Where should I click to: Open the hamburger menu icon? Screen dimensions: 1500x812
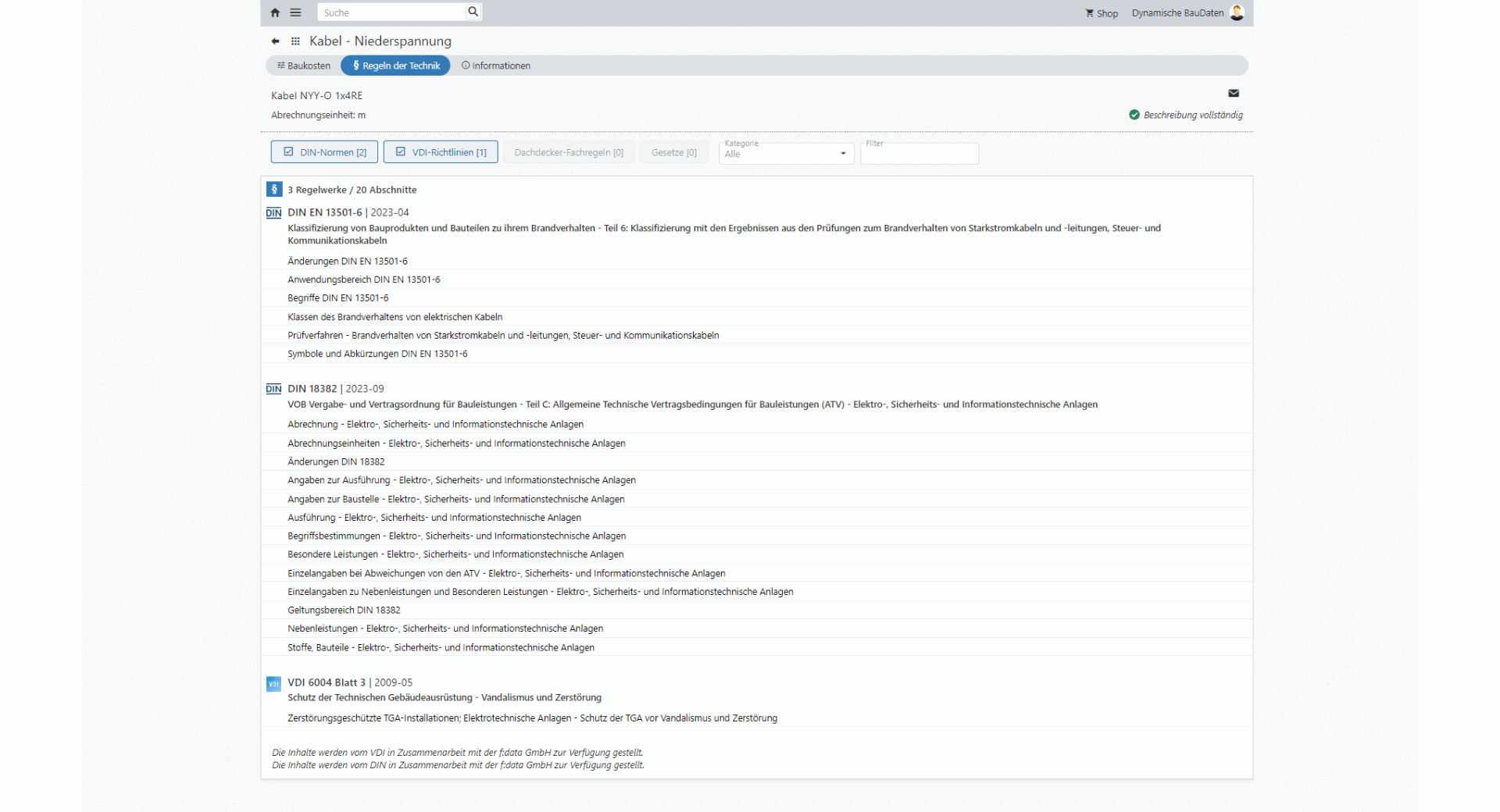[295, 12]
